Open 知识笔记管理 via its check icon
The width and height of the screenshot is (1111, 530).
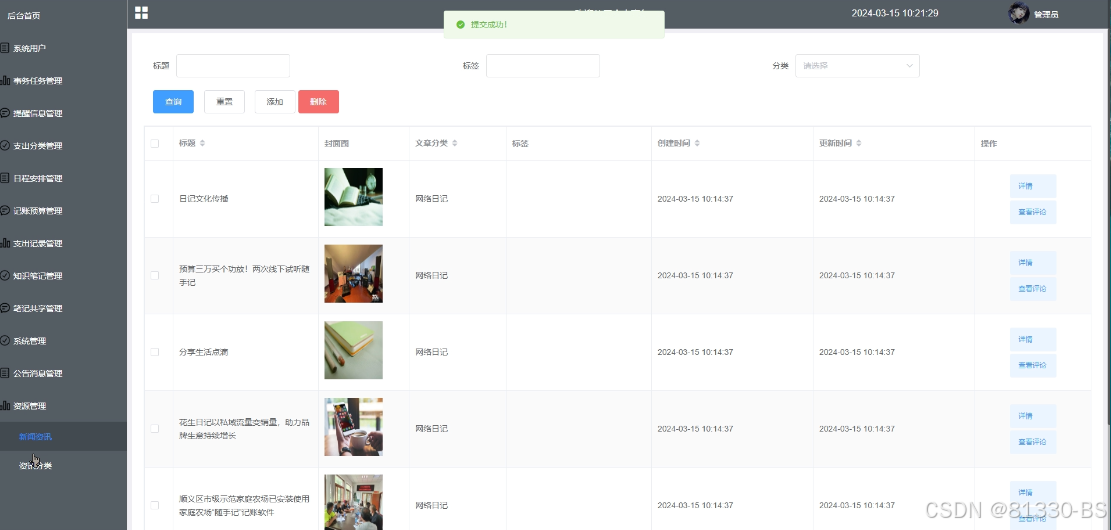tap(5, 276)
